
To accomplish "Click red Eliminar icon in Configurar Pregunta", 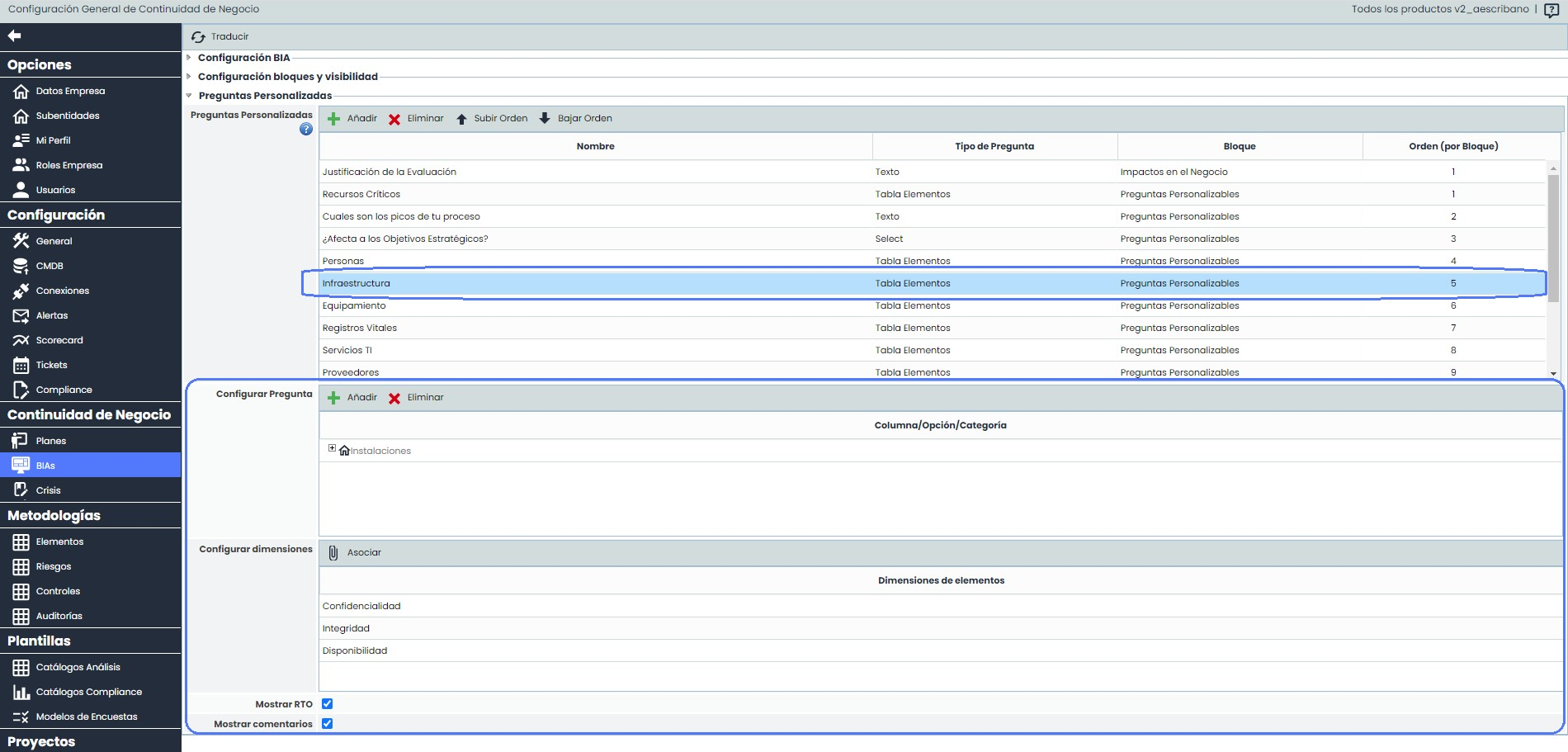I will (x=394, y=398).
